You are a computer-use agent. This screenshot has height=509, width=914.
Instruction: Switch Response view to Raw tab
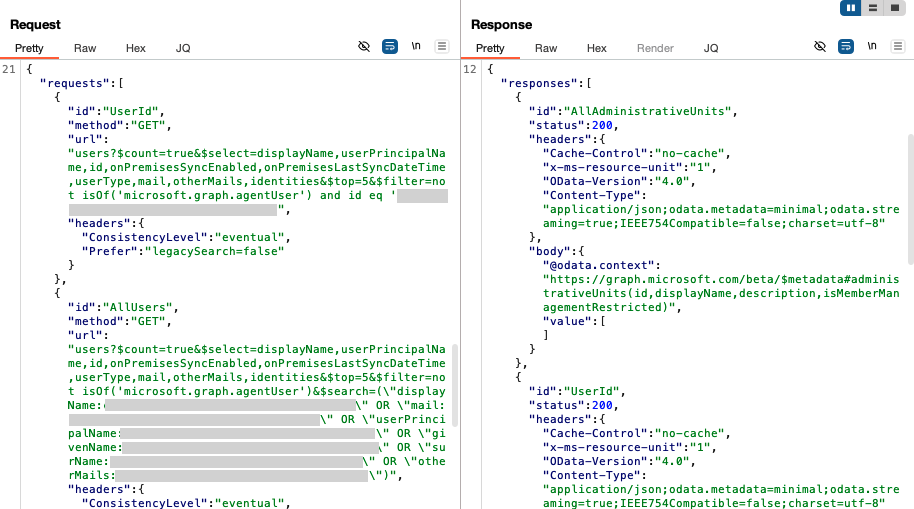click(x=546, y=48)
